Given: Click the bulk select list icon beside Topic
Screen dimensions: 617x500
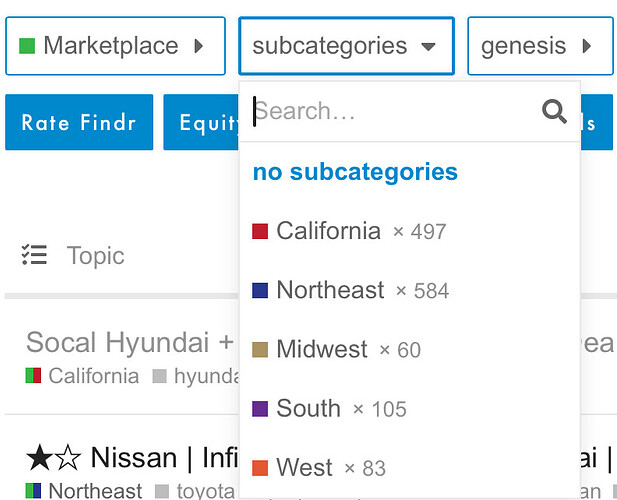Looking at the screenshot, I should tap(34, 255).
